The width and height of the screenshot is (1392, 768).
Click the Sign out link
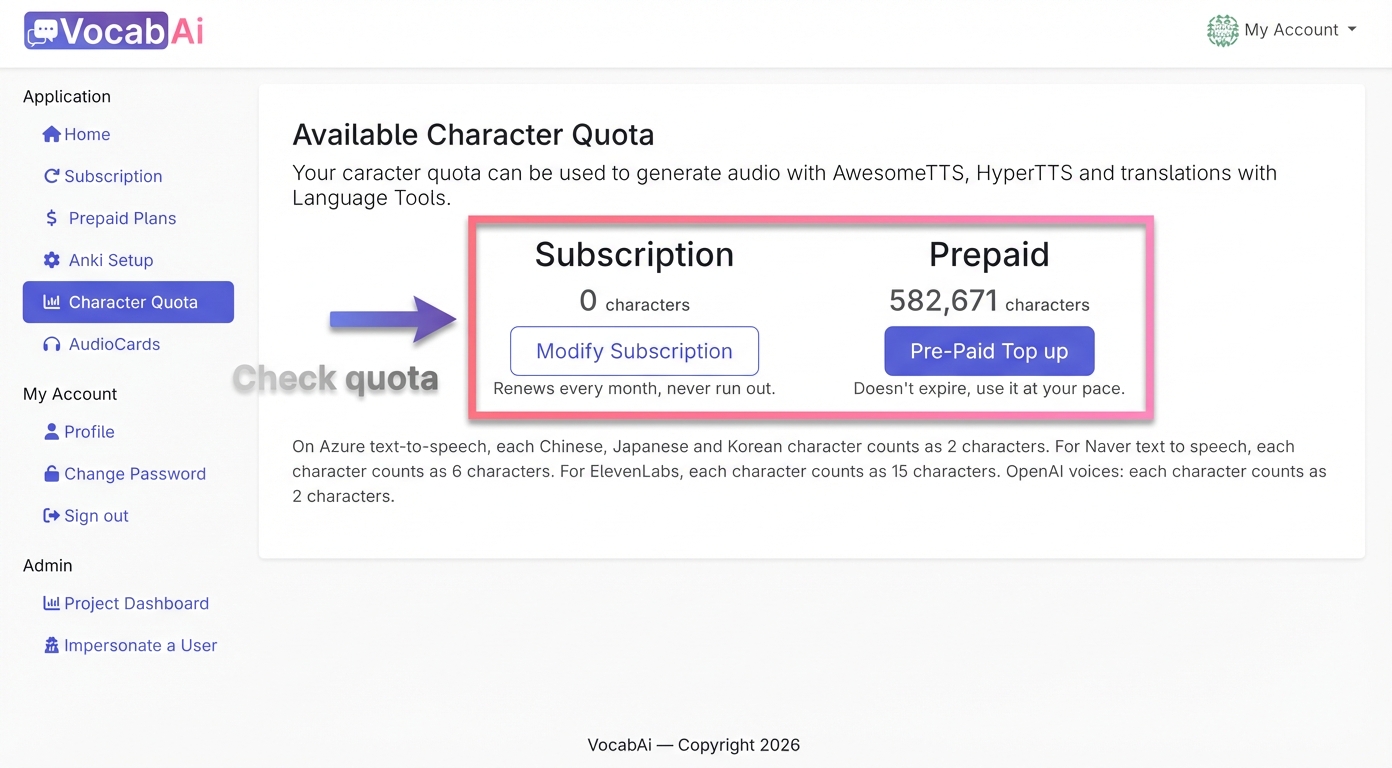[95, 515]
